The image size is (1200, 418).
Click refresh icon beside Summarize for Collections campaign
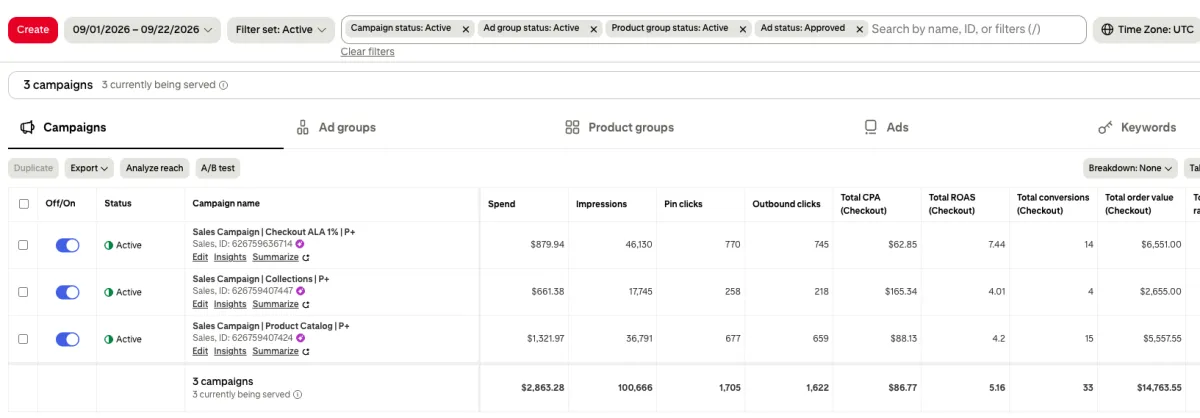(x=306, y=304)
